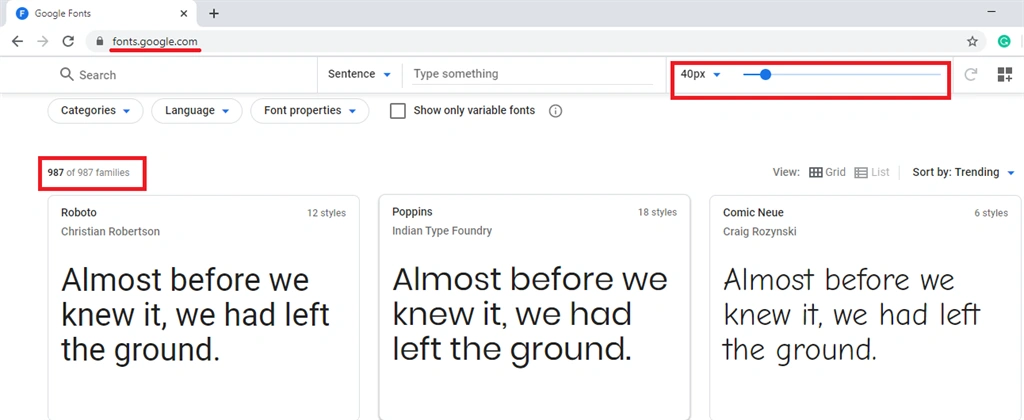The width and height of the screenshot is (1024, 420).
Task: Open the Poppins font card
Action: click(x=534, y=307)
